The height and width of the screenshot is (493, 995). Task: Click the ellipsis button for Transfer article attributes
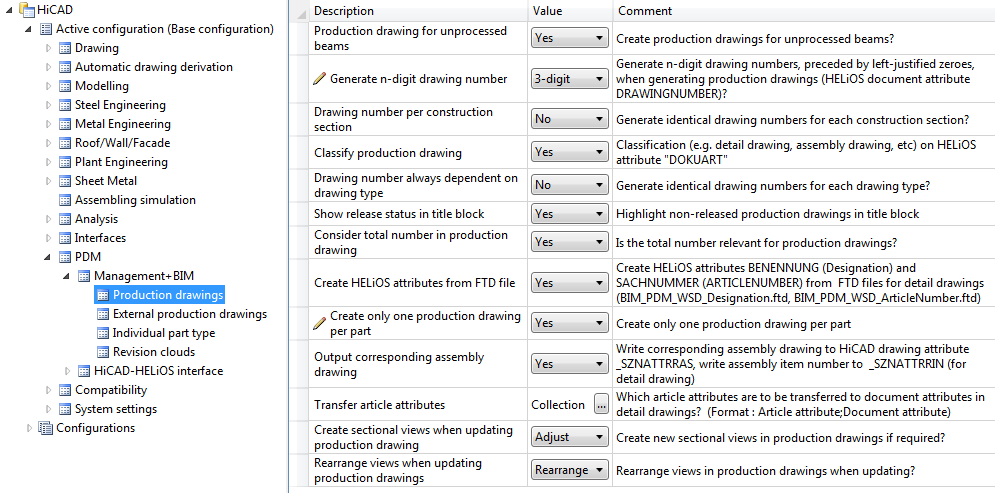point(600,405)
